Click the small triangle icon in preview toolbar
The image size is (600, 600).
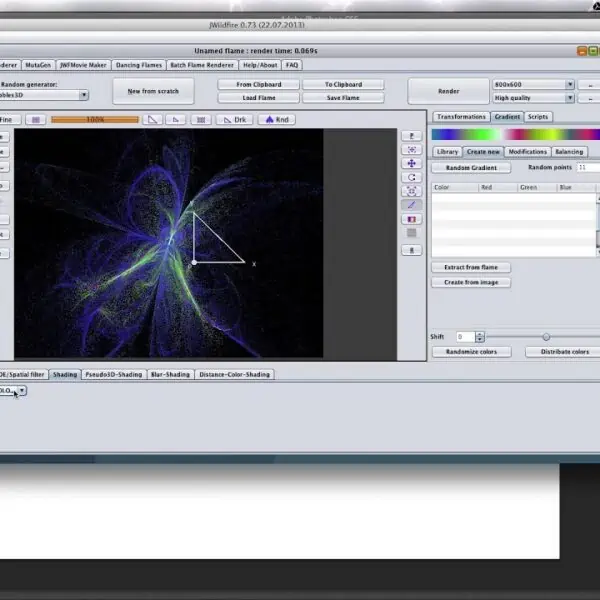(x=176, y=120)
